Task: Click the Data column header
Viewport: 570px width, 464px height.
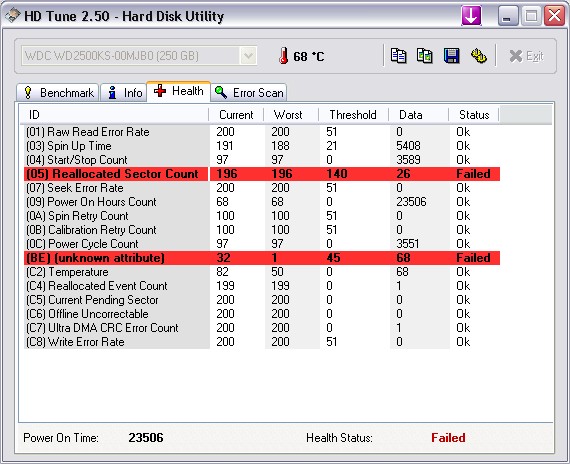Action: click(418, 115)
